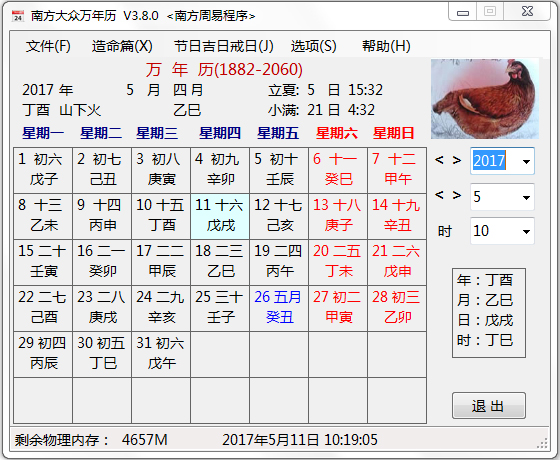Image resolution: width=560 pixels, height=460 pixels.
Task: Expand the hour 时 10 dropdown
Action: (526, 231)
